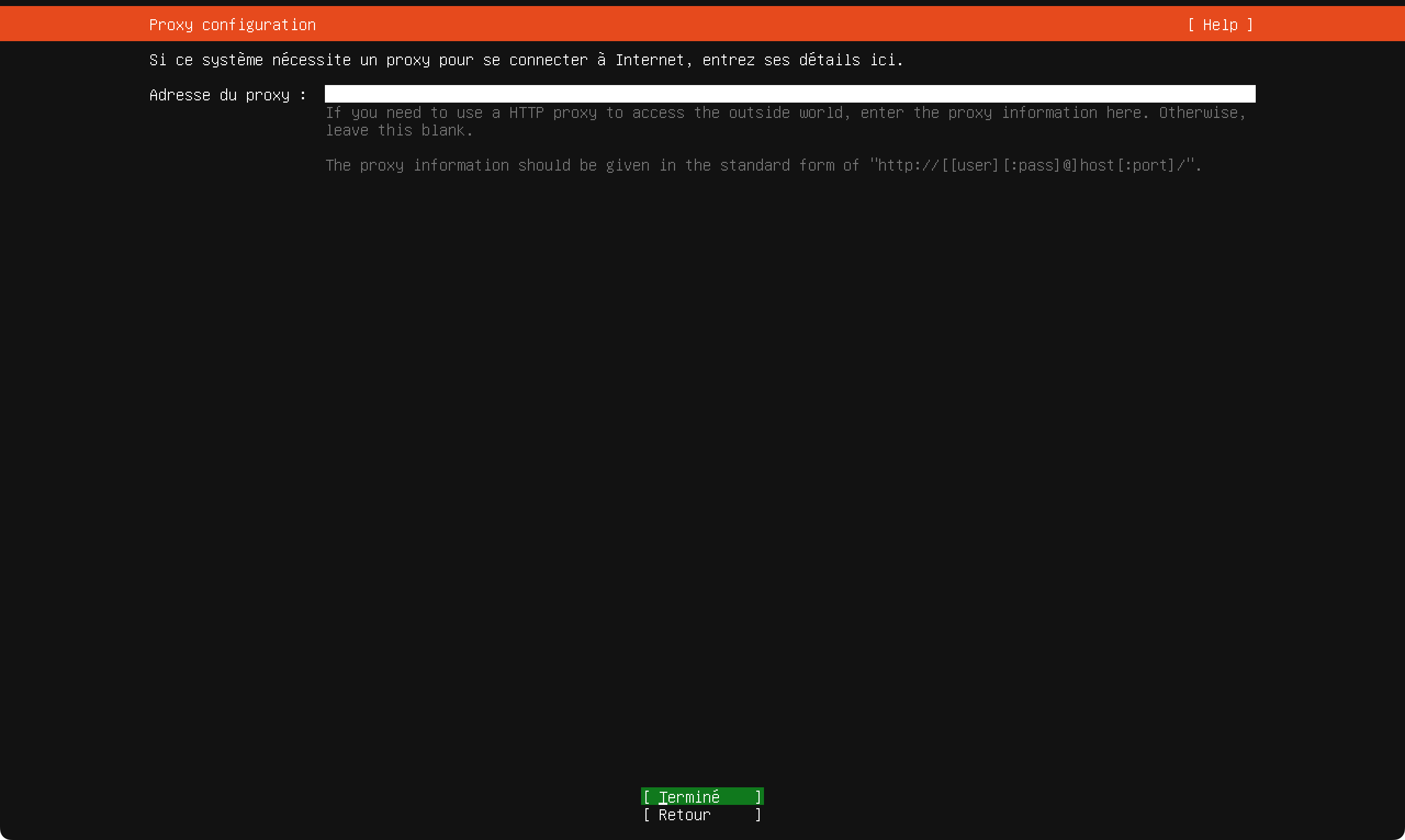
Task: Click the Proxy configuration title text
Action: [232, 25]
